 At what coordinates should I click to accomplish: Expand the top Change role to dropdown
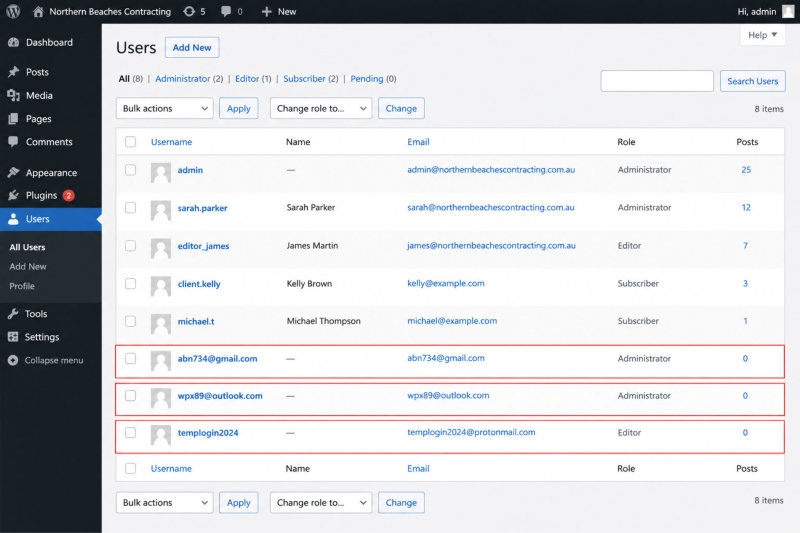tap(321, 108)
